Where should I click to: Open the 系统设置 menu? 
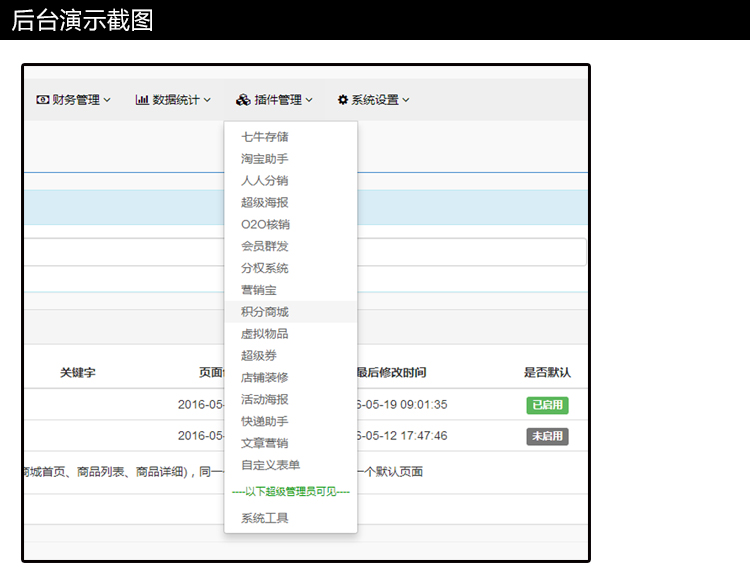pyautogui.click(x=374, y=100)
